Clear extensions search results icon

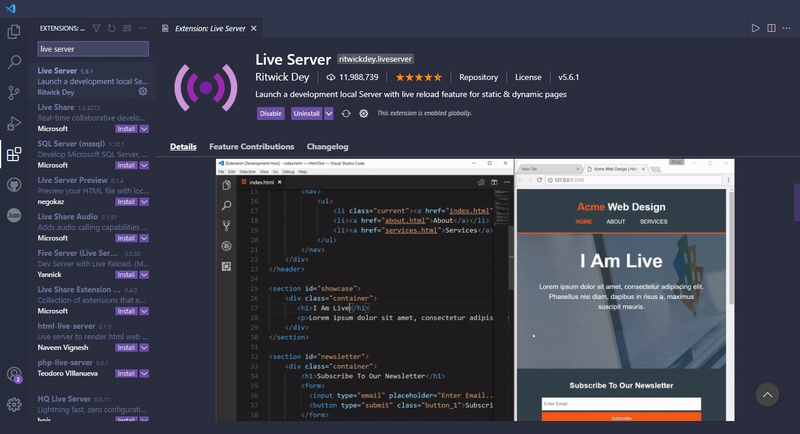(x=127, y=29)
